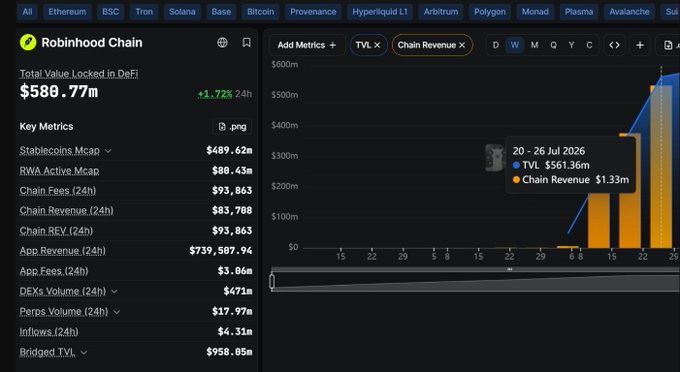Switch to the Provenance chain tab
Screen dimensions: 680x372
click(313, 12)
